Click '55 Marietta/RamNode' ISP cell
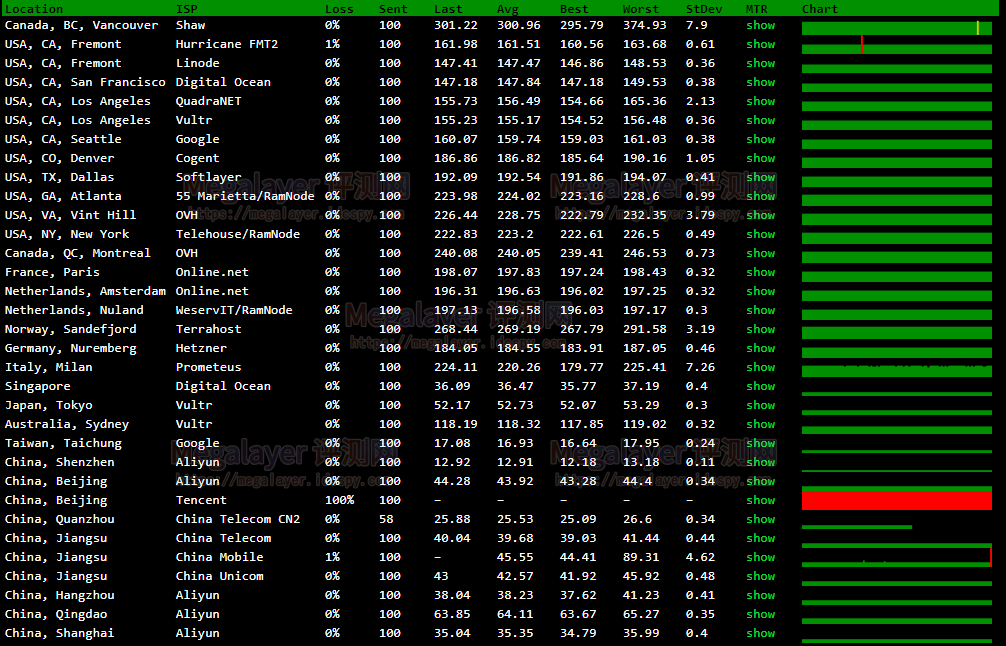This screenshot has width=1006, height=646. tap(245, 196)
